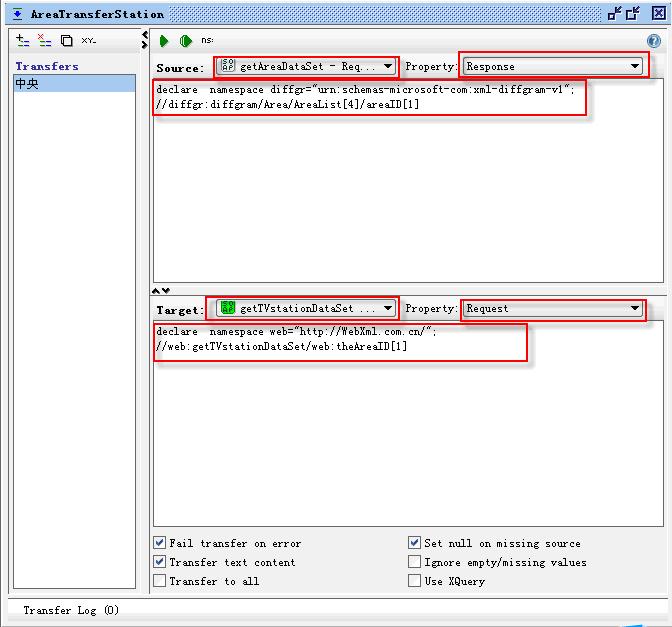Enable Transfer to all checkbox

pyautogui.click(x=159, y=581)
